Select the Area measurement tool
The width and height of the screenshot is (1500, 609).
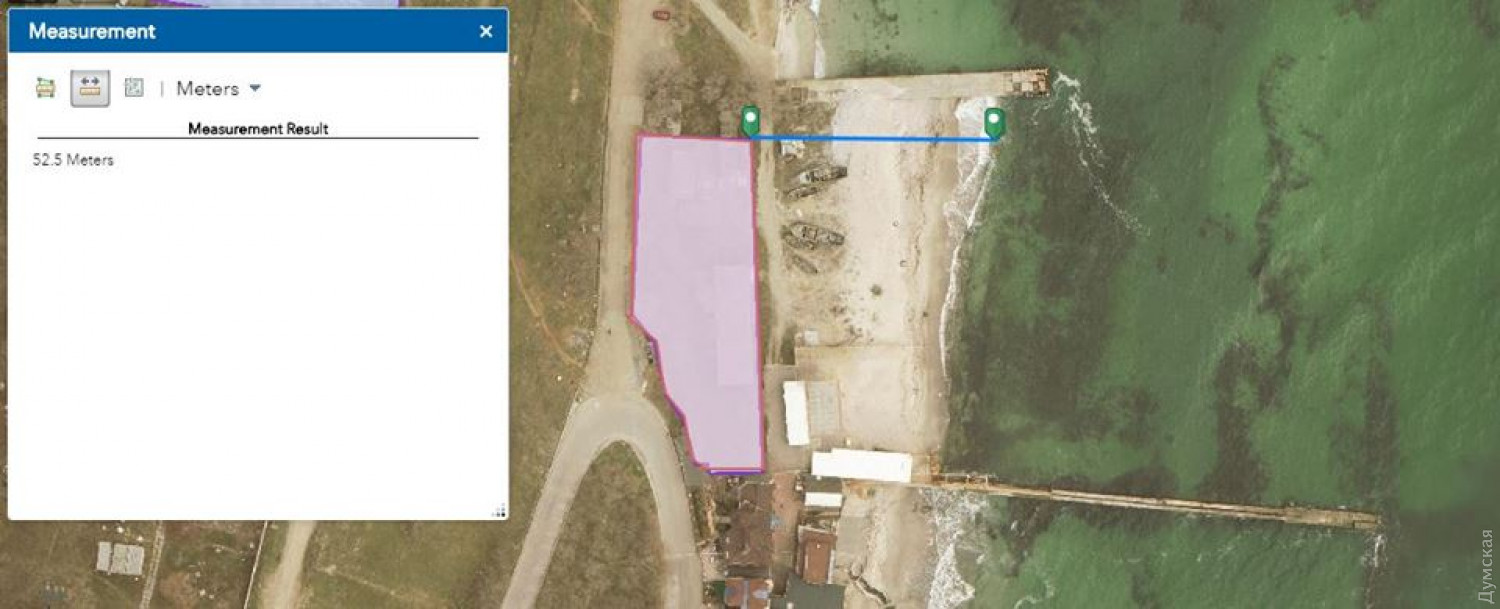[x=45, y=88]
